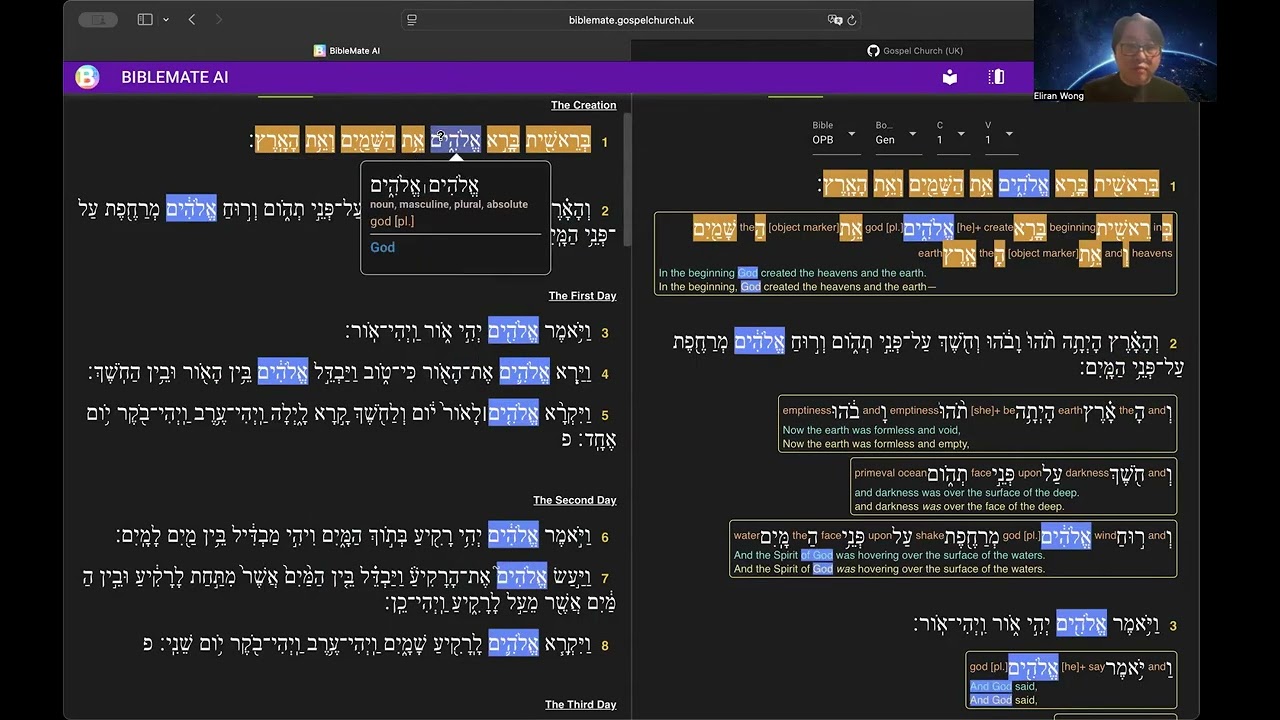Viewport: 1280px width, 720px height.
Task: Click Eliran Wong webcam thumbnail
Action: click(1125, 51)
